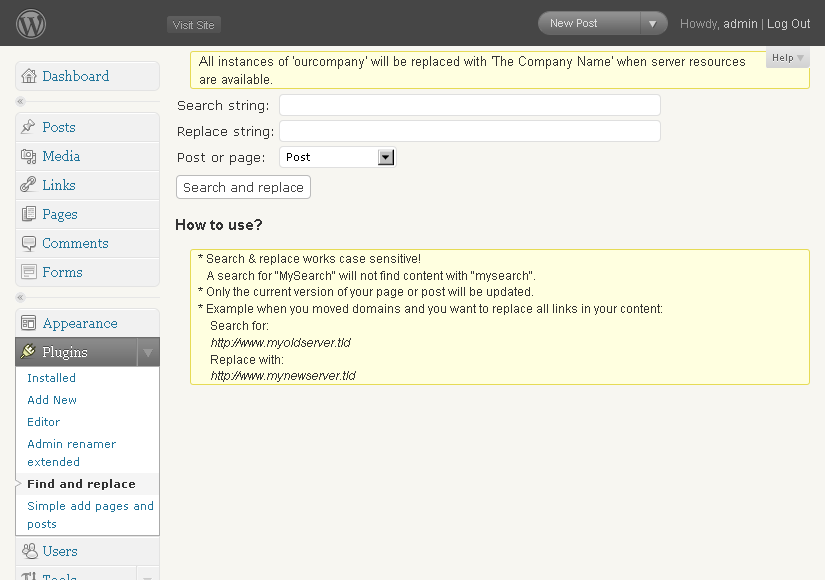Click the Log Out link
The width and height of the screenshot is (825, 580).
tap(788, 24)
